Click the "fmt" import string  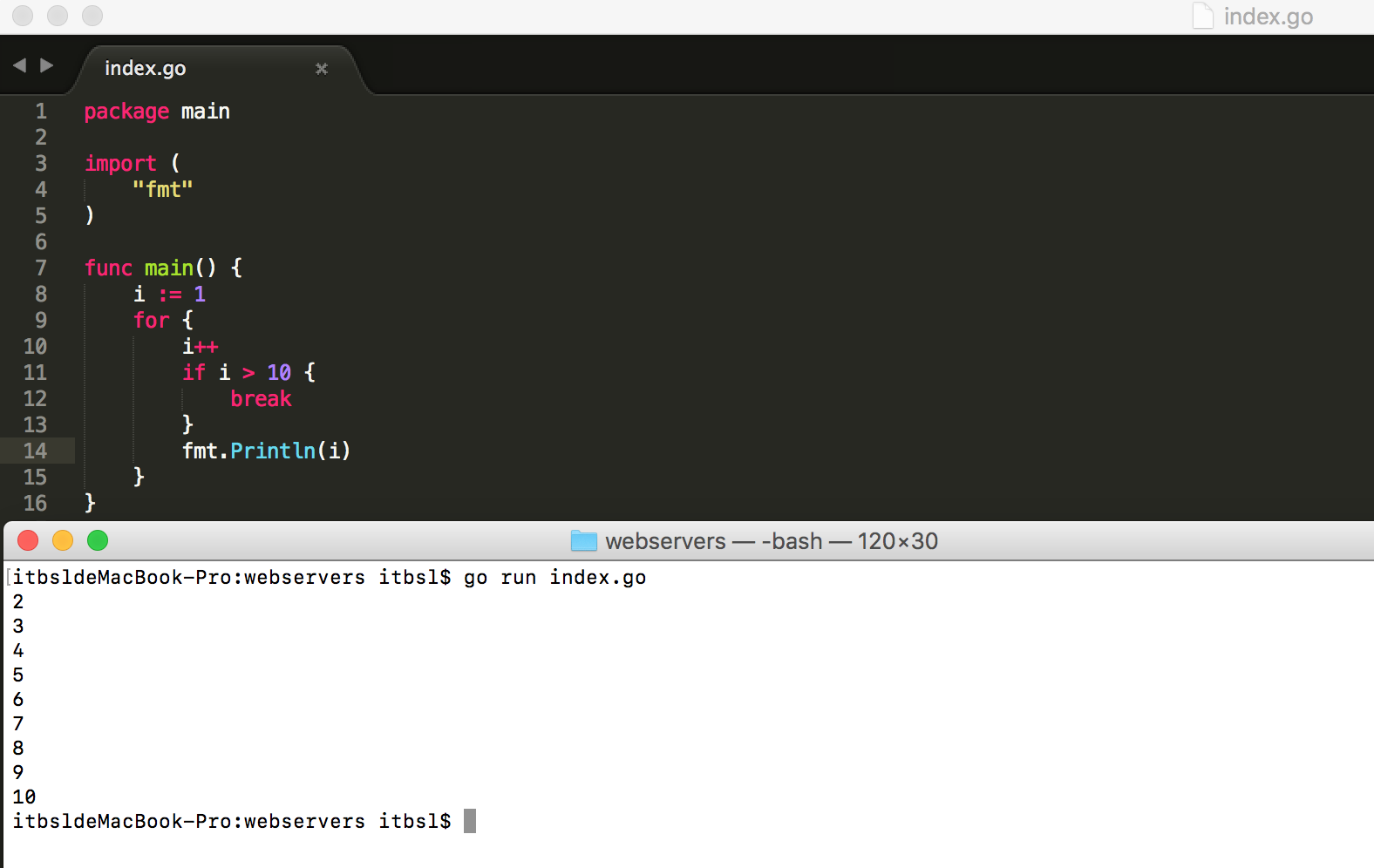coord(162,189)
